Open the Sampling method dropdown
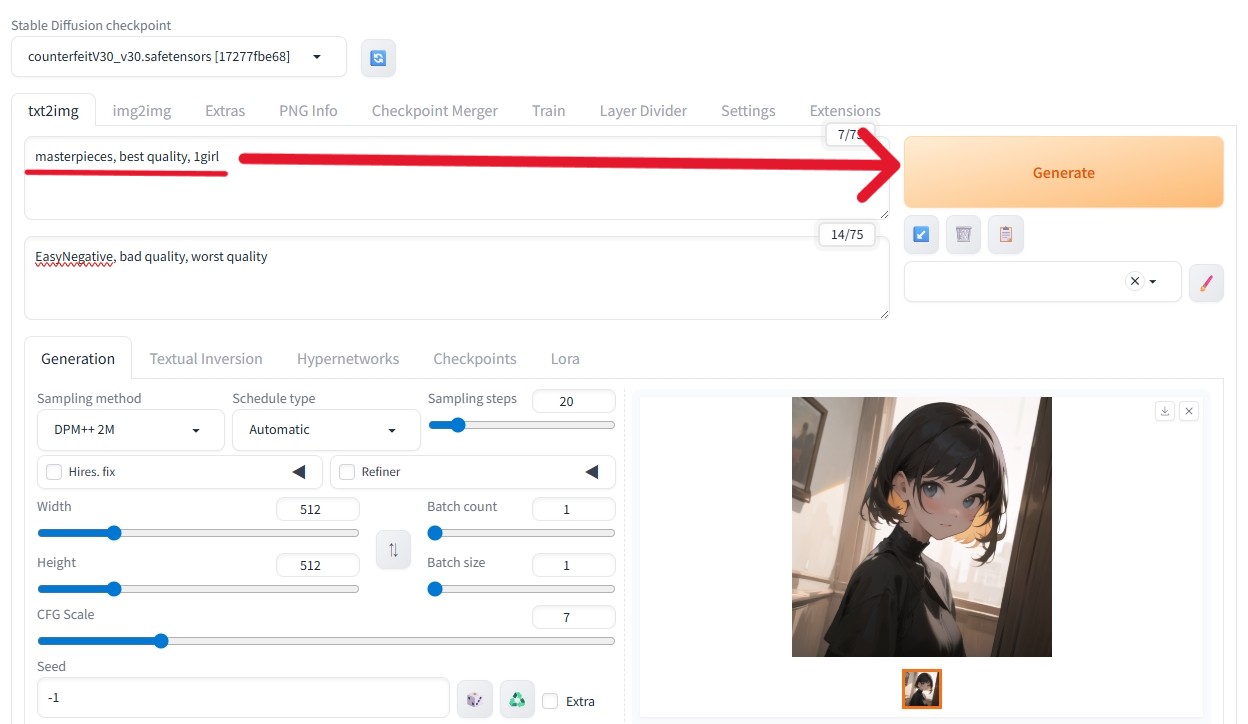1248x724 pixels. [x=131, y=430]
